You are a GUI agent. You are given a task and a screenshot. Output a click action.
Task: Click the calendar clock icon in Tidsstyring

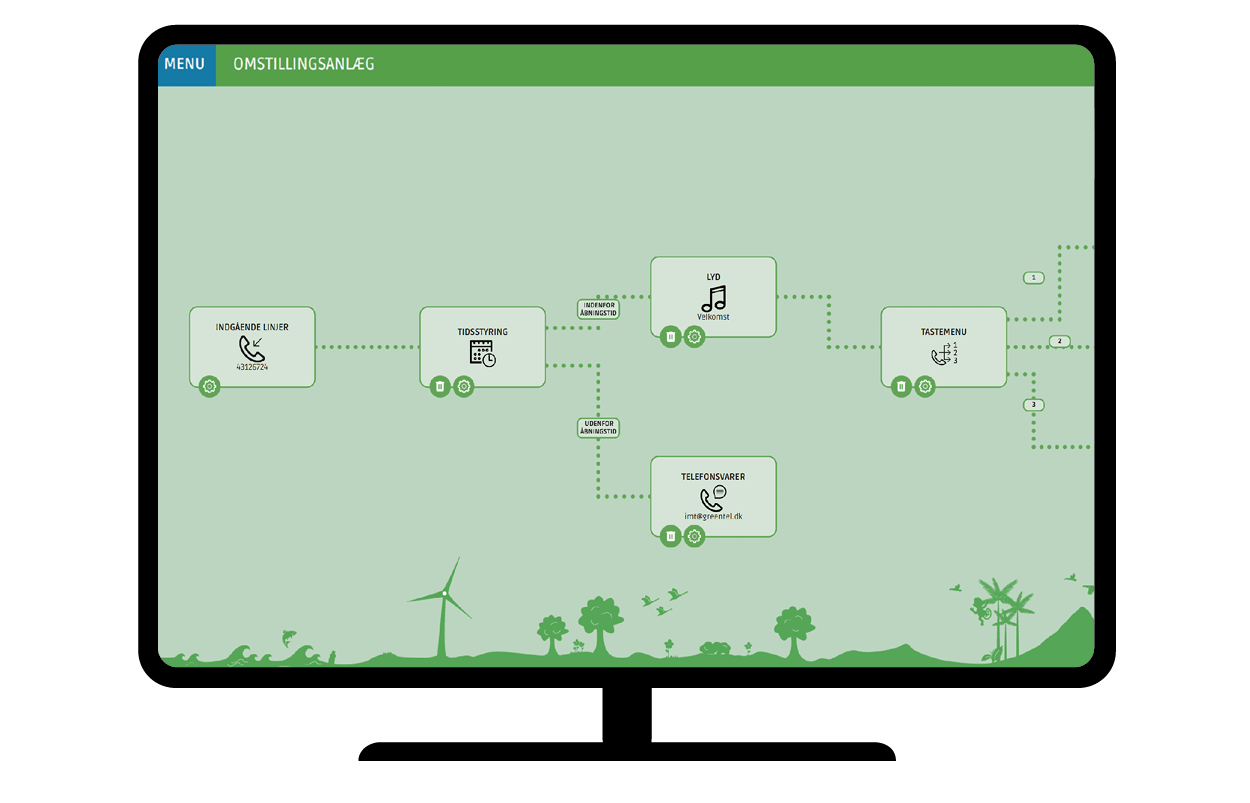[x=483, y=353]
